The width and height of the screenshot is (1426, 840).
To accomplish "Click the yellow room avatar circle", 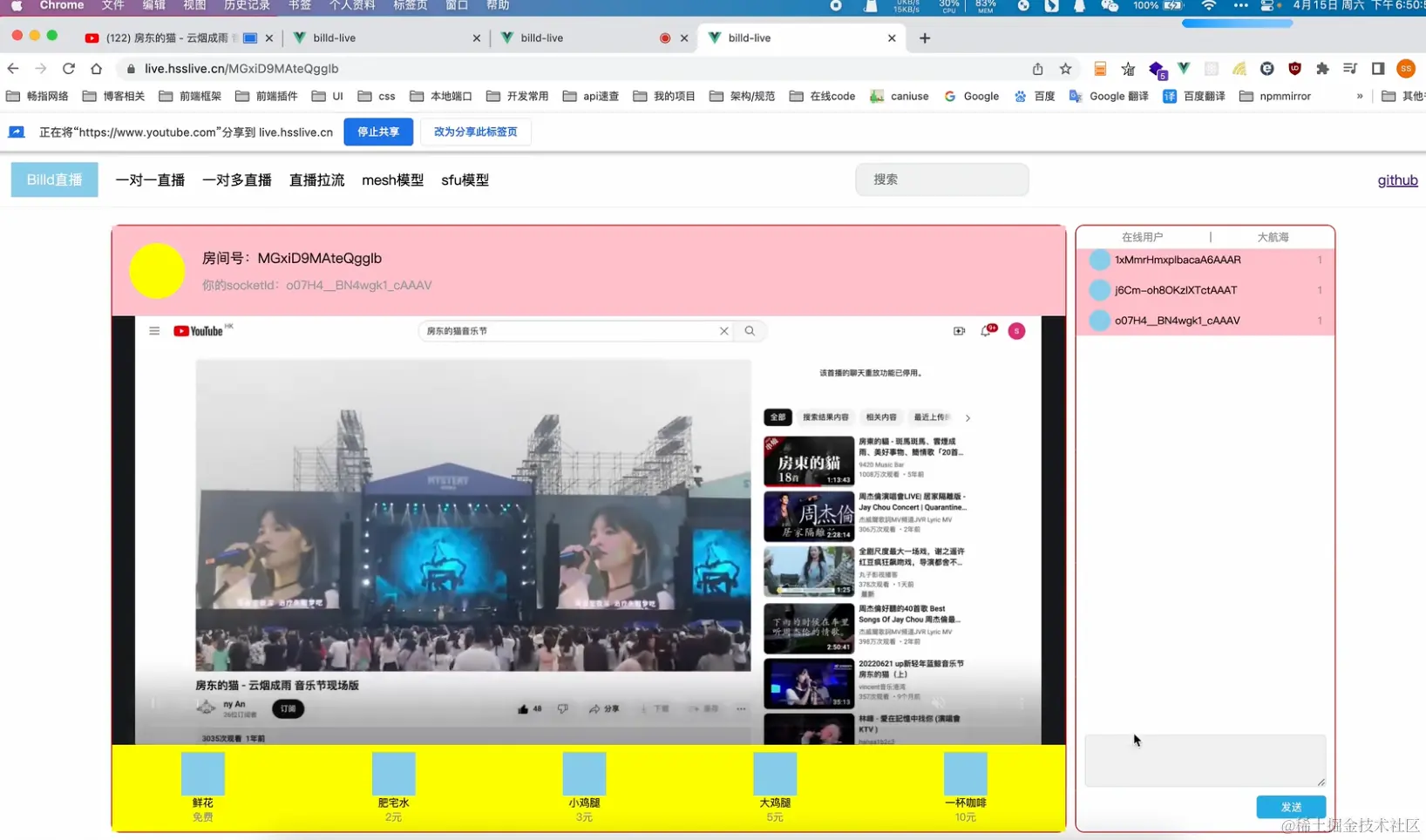I will click(x=157, y=271).
